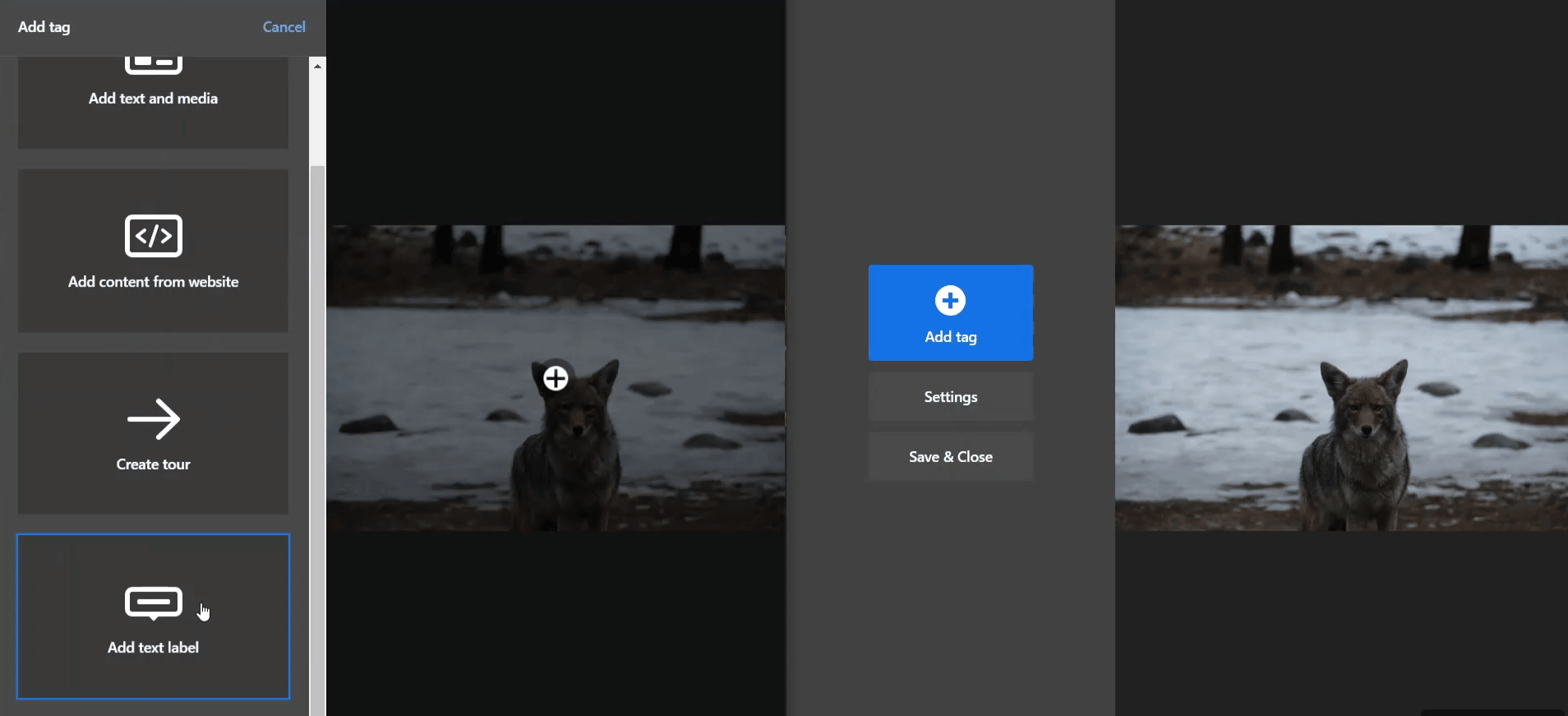Click the plus circle icon in the blue Add tag button
1568x716 pixels.
(x=950, y=301)
